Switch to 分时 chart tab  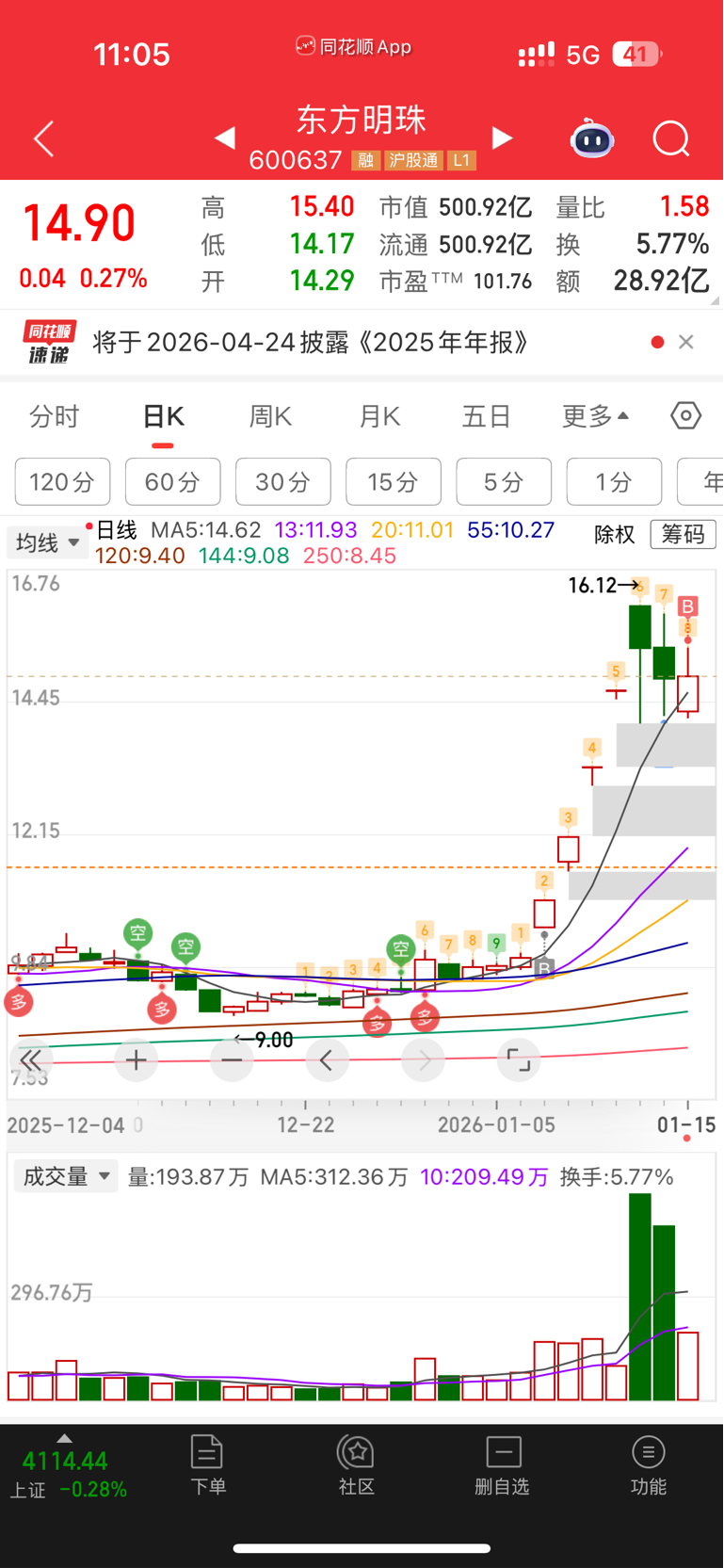pyautogui.click(x=55, y=416)
